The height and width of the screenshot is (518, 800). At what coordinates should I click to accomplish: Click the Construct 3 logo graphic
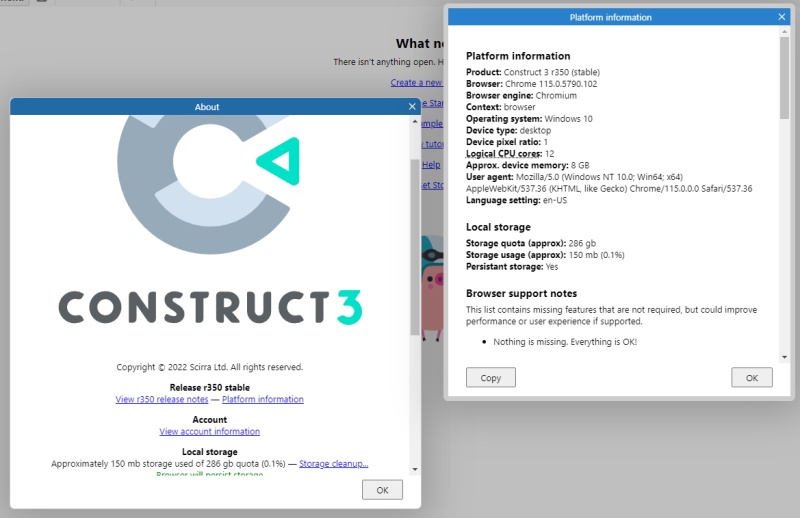(209, 184)
